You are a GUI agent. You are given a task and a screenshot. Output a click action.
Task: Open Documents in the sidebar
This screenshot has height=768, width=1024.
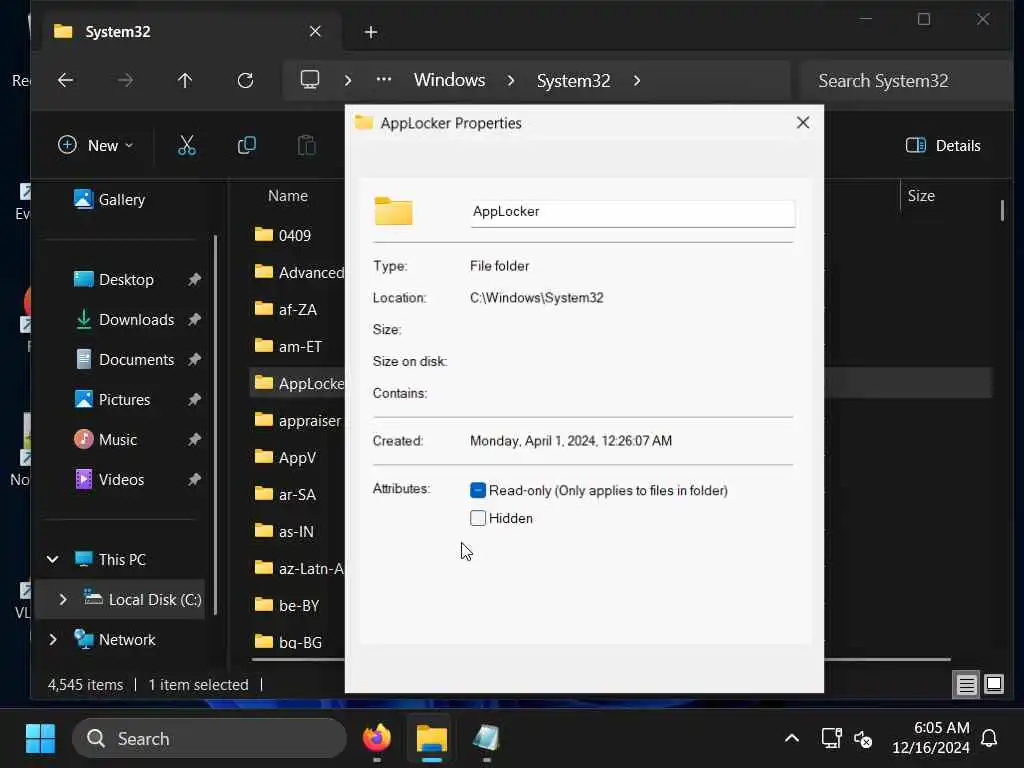124,359
